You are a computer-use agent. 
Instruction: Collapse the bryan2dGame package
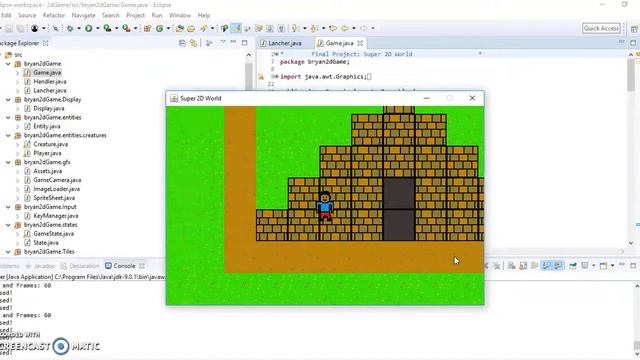tap(8, 64)
